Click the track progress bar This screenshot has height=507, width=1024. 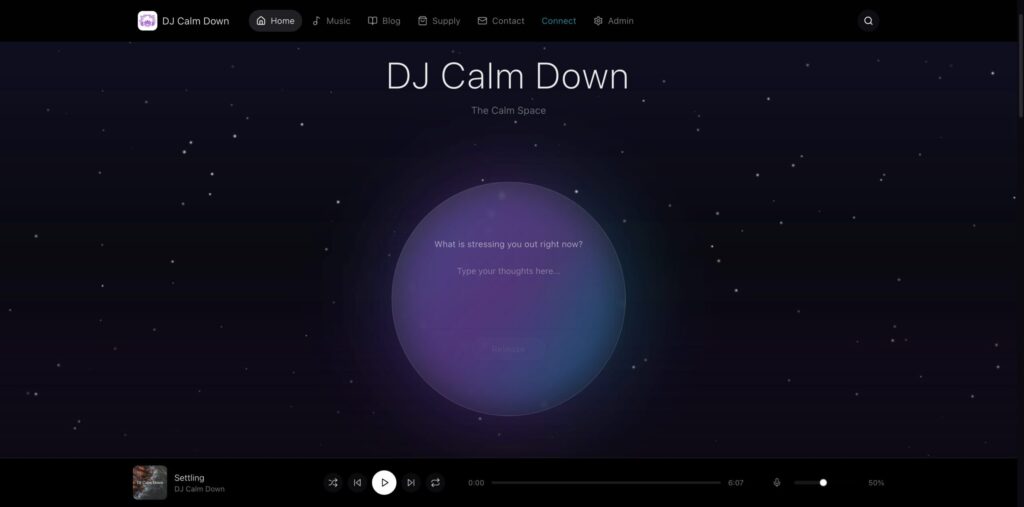point(606,483)
